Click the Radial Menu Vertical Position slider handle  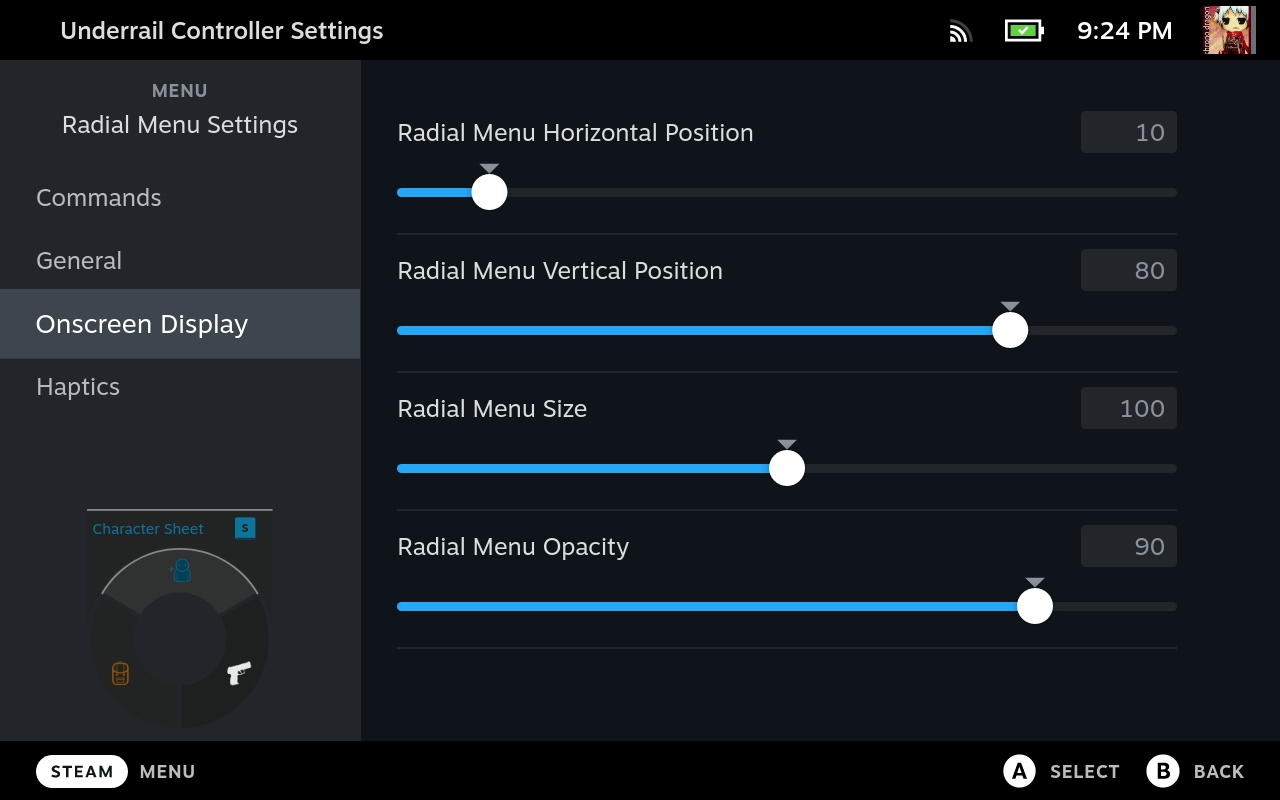click(1010, 330)
